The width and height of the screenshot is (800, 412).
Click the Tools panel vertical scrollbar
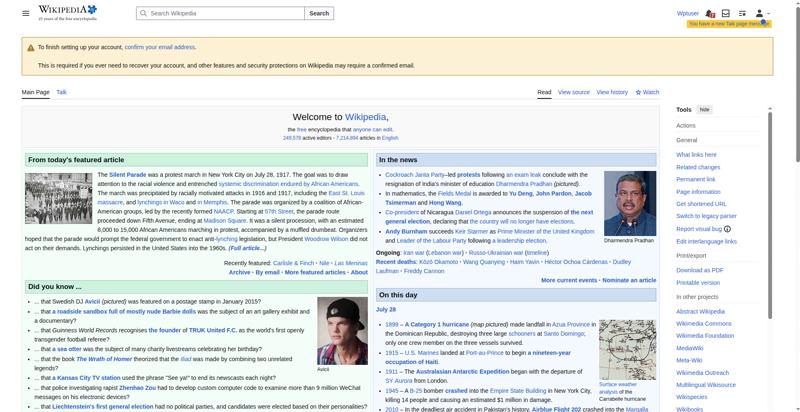770,214
